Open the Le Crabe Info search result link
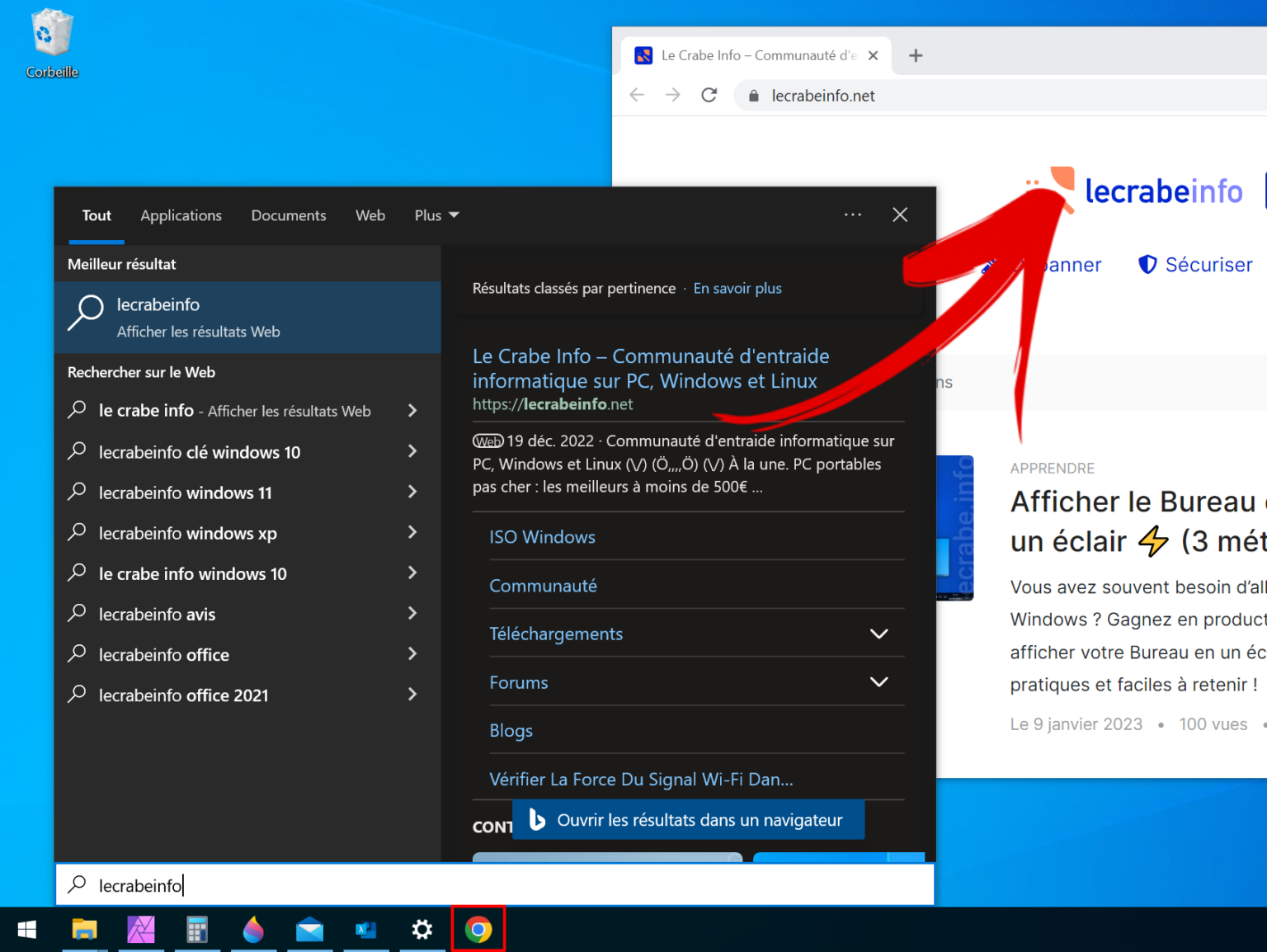Viewport: 1267px width, 952px height. coord(651,368)
